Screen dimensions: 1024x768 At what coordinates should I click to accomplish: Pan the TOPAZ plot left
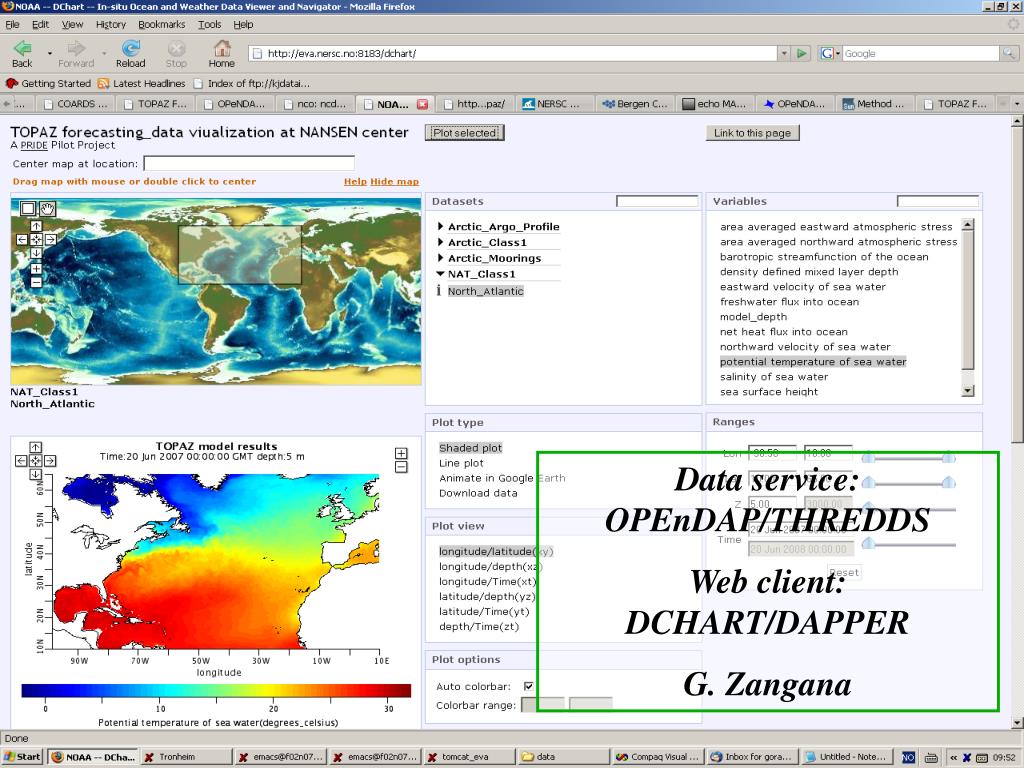(21, 461)
